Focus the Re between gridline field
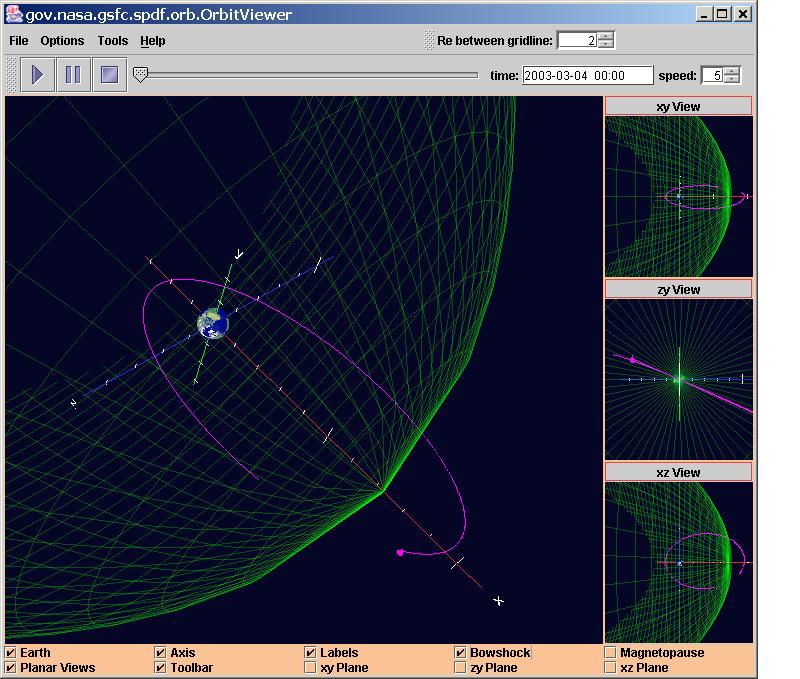 [578, 40]
